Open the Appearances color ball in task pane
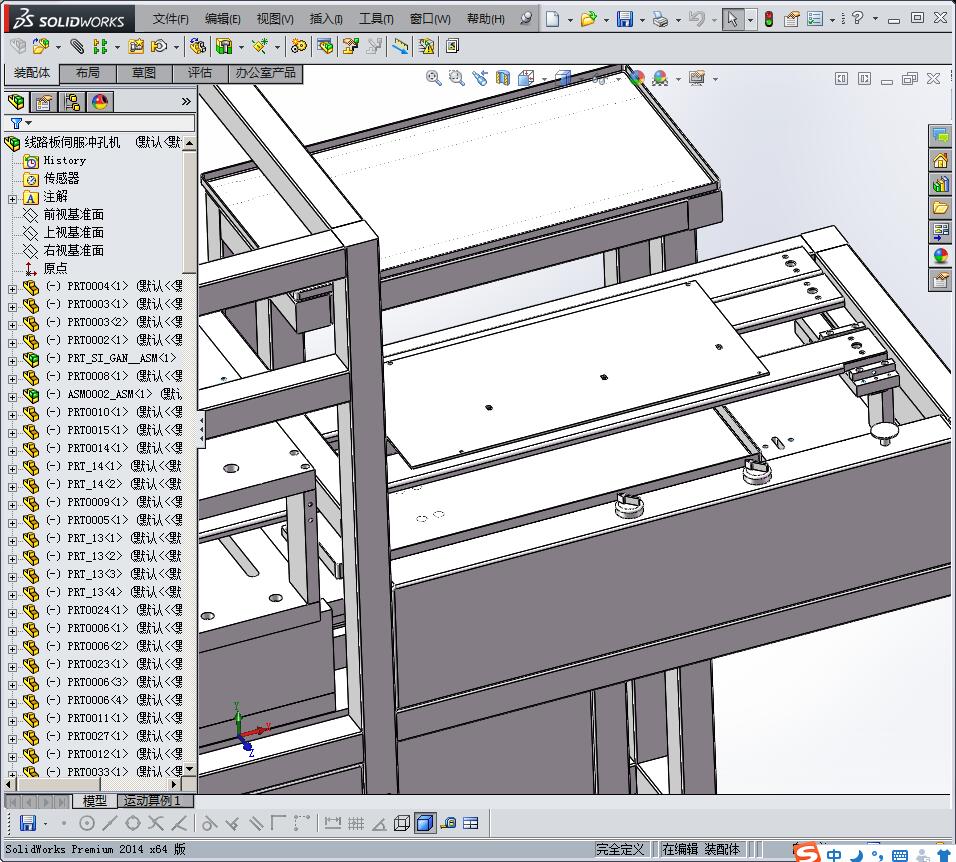Viewport: 956px width, 862px height. 940,256
